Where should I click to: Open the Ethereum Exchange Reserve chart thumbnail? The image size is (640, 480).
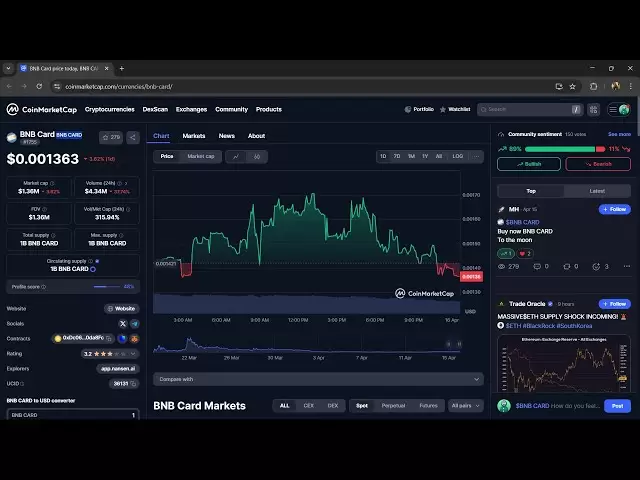564,363
